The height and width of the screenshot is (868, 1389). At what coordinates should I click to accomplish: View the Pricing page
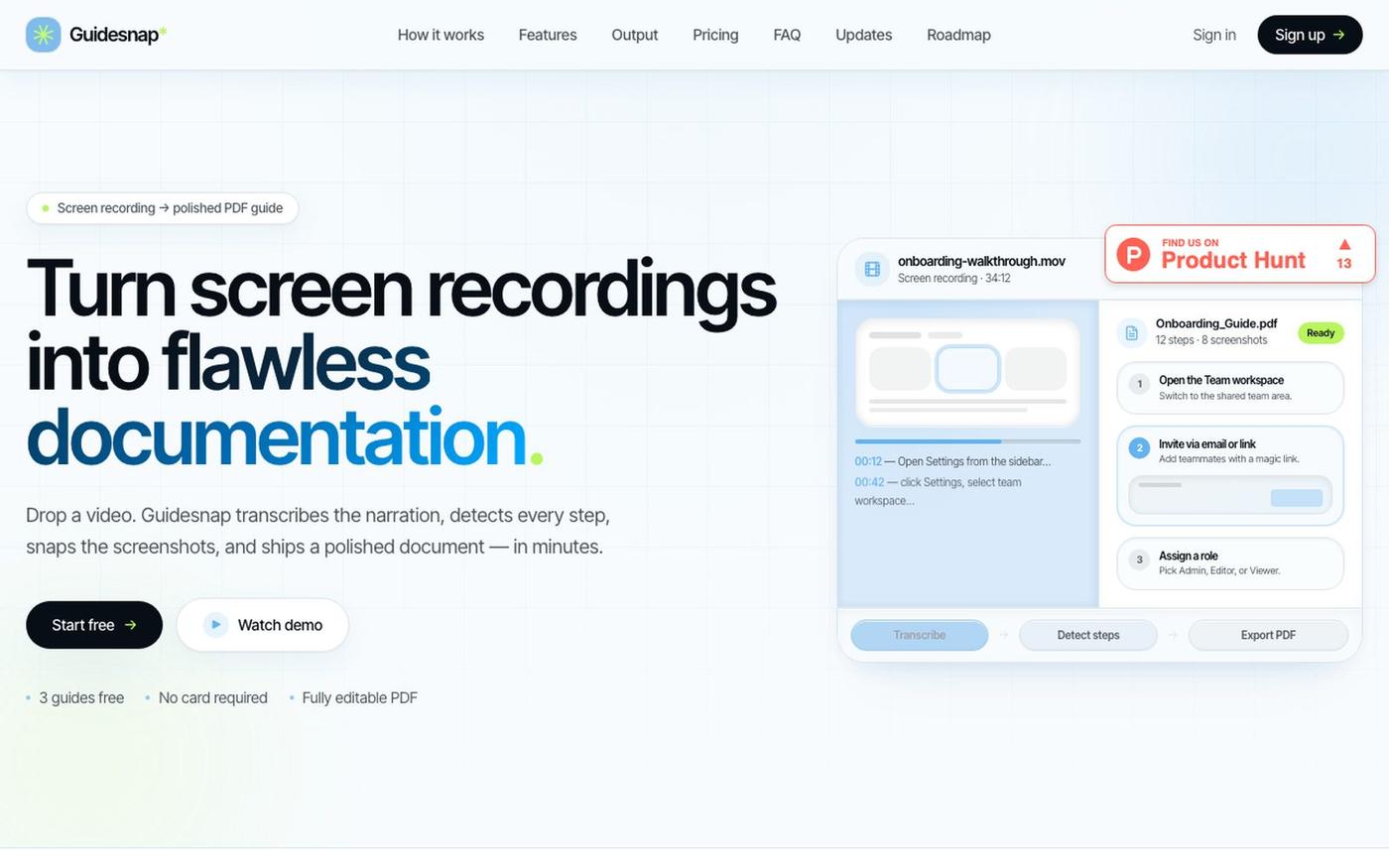coord(715,35)
